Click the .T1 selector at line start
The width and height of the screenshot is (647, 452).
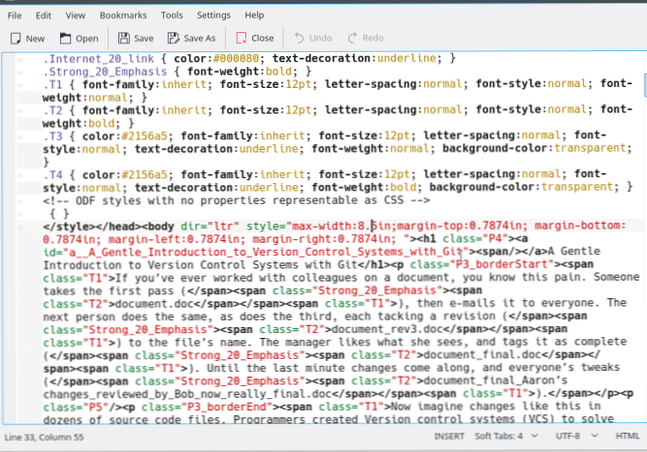[x=52, y=85]
